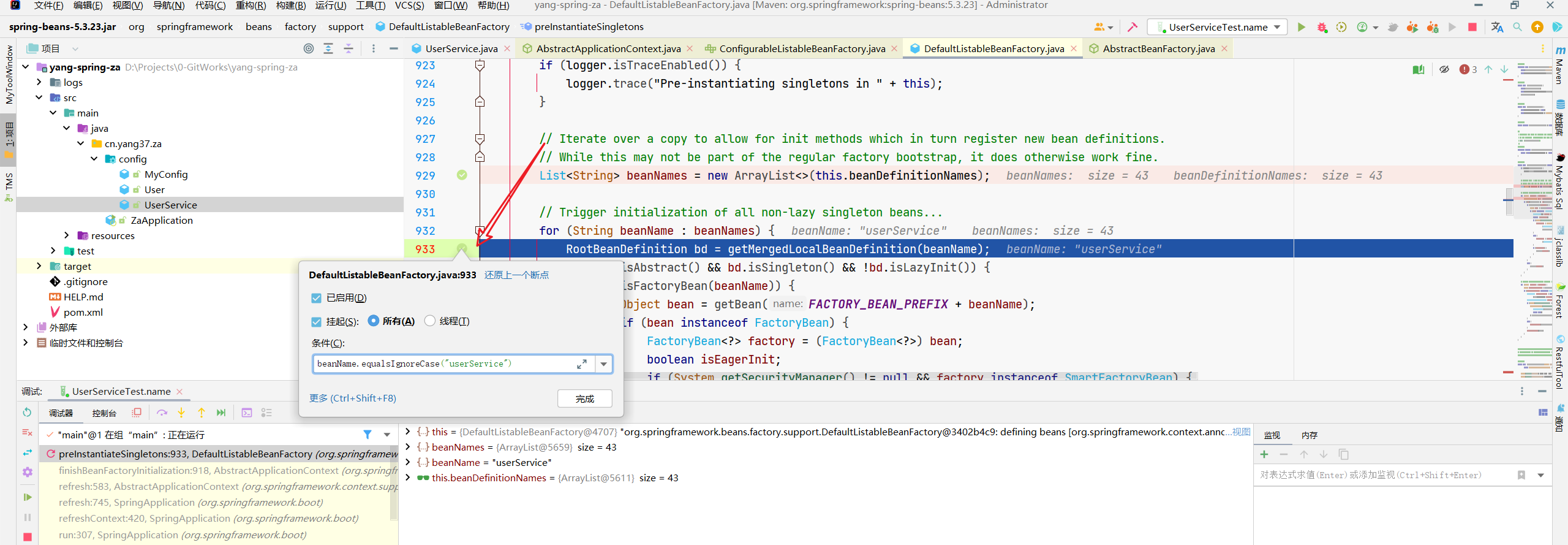Add a new watch with the plus icon
Viewport: 1568px width, 545px height.
click(x=1264, y=454)
